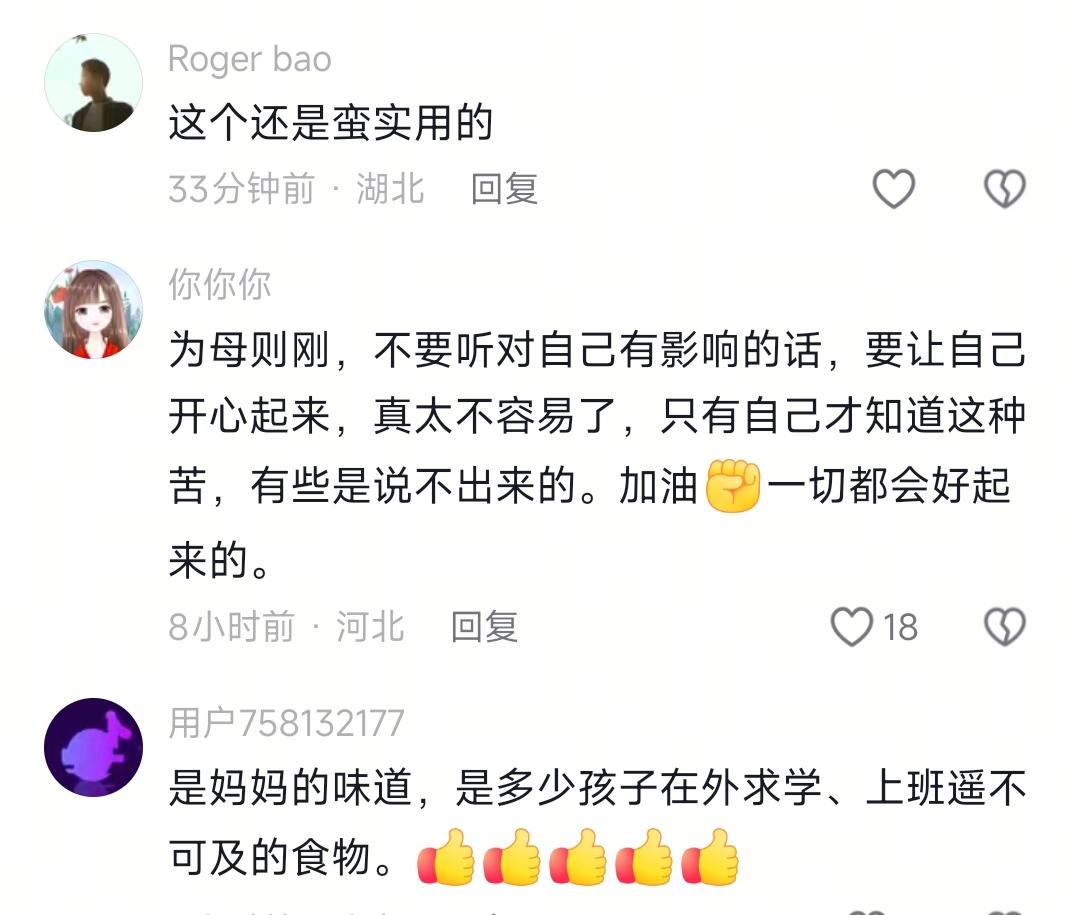Image resolution: width=1079 pixels, height=915 pixels.
Task: Reply to the 你你你 comment with 回复
Action: [x=484, y=627]
